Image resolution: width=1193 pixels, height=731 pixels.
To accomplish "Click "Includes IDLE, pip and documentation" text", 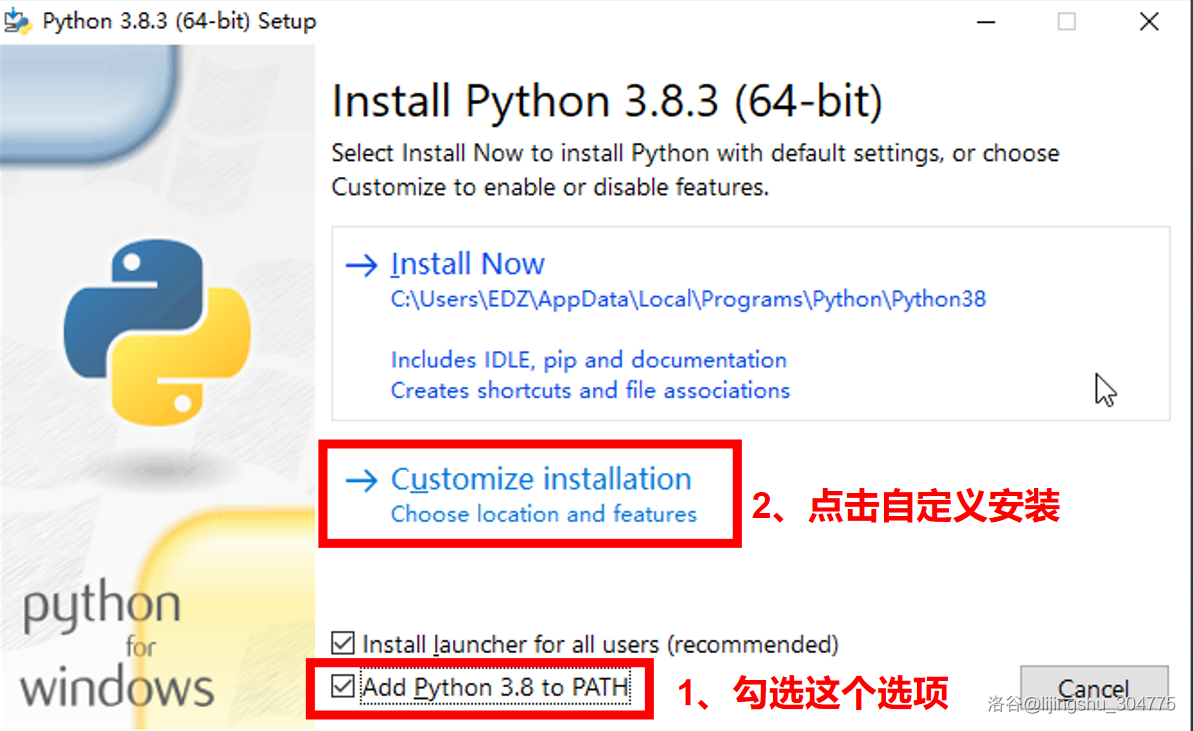I will click(588, 360).
